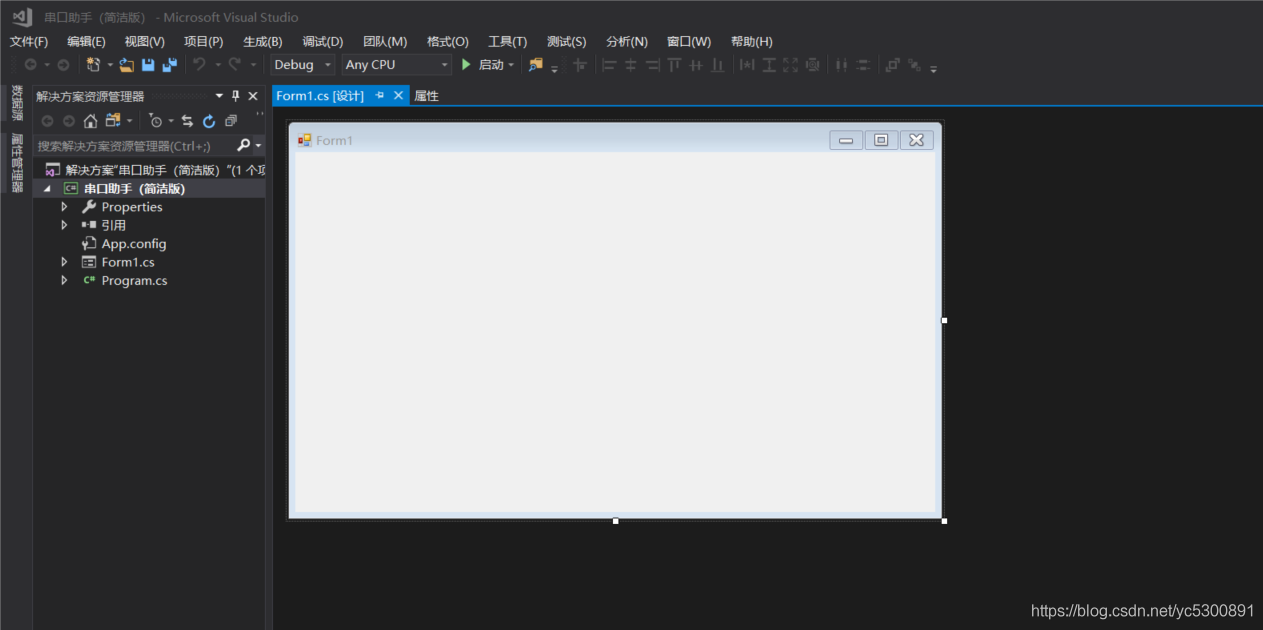Image resolution: width=1263 pixels, height=630 pixels.
Task: Open the 属性管理器 side tab
Action: pos(16,163)
